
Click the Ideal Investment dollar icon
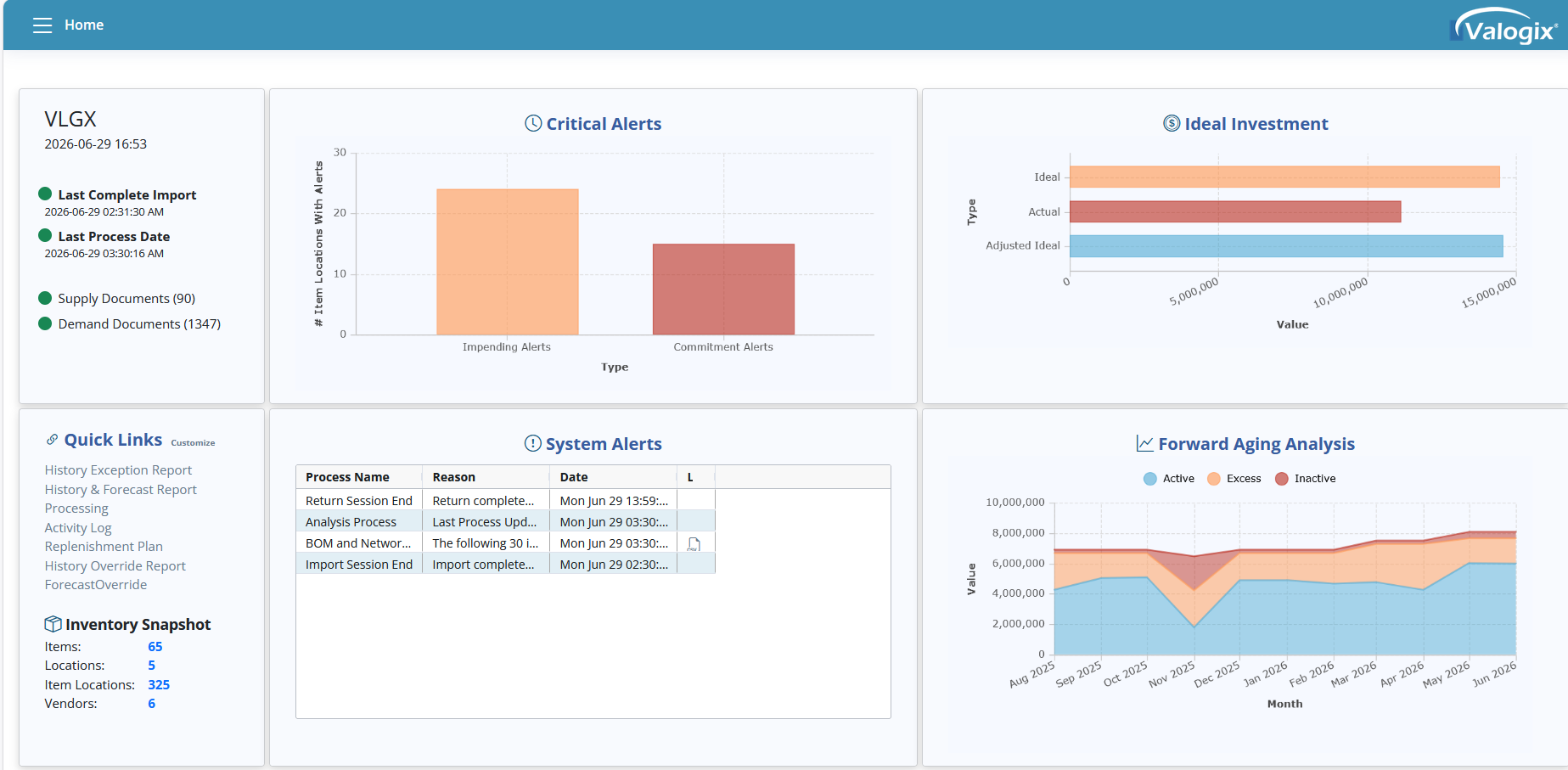(x=1172, y=123)
